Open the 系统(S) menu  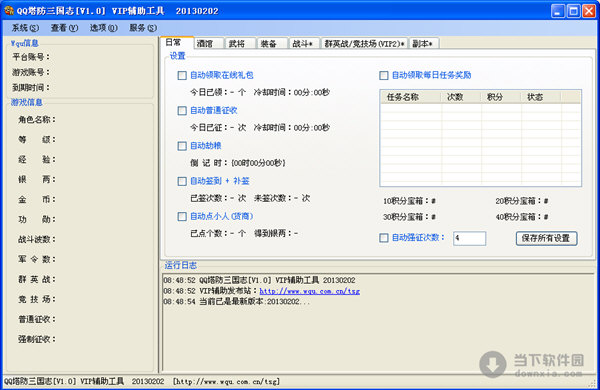(25, 28)
